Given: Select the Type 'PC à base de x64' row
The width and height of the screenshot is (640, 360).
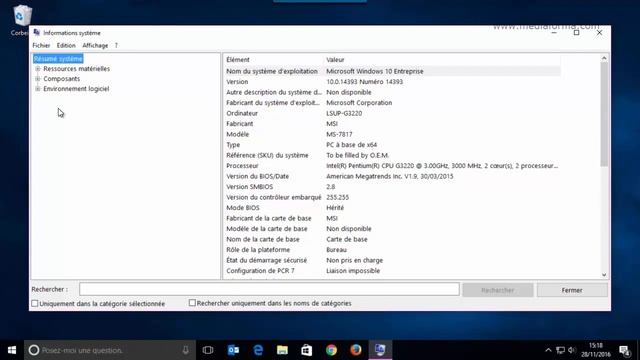Looking at the screenshot, I should (x=392, y=144).
